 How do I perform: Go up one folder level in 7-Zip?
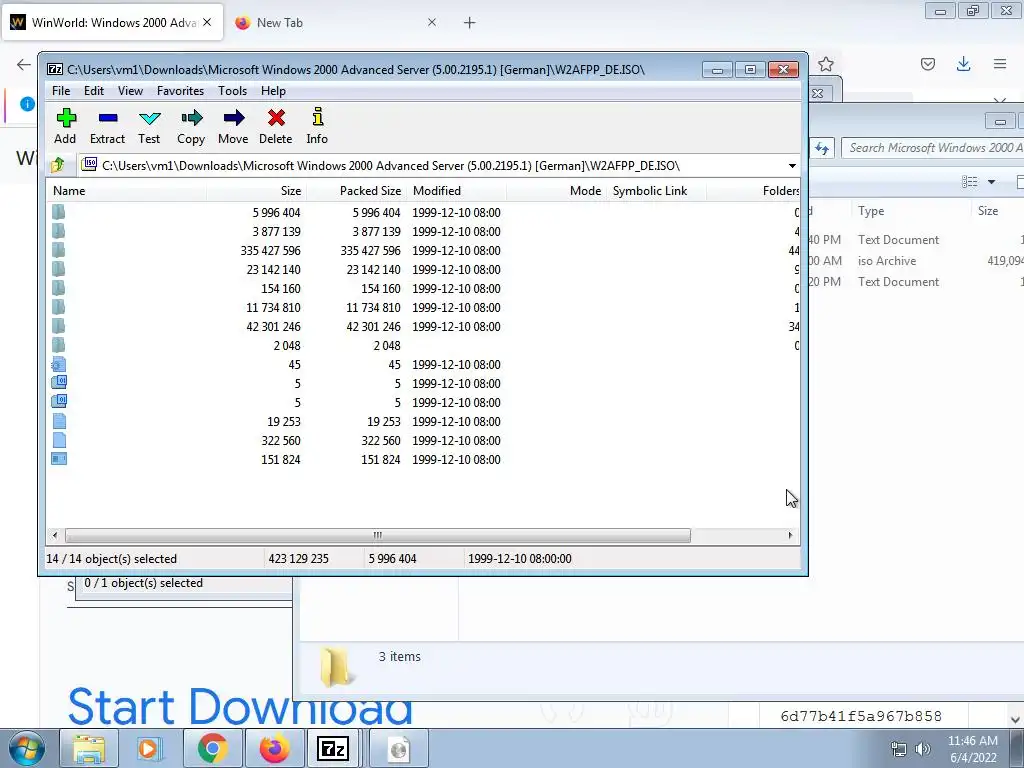[57, 165]
